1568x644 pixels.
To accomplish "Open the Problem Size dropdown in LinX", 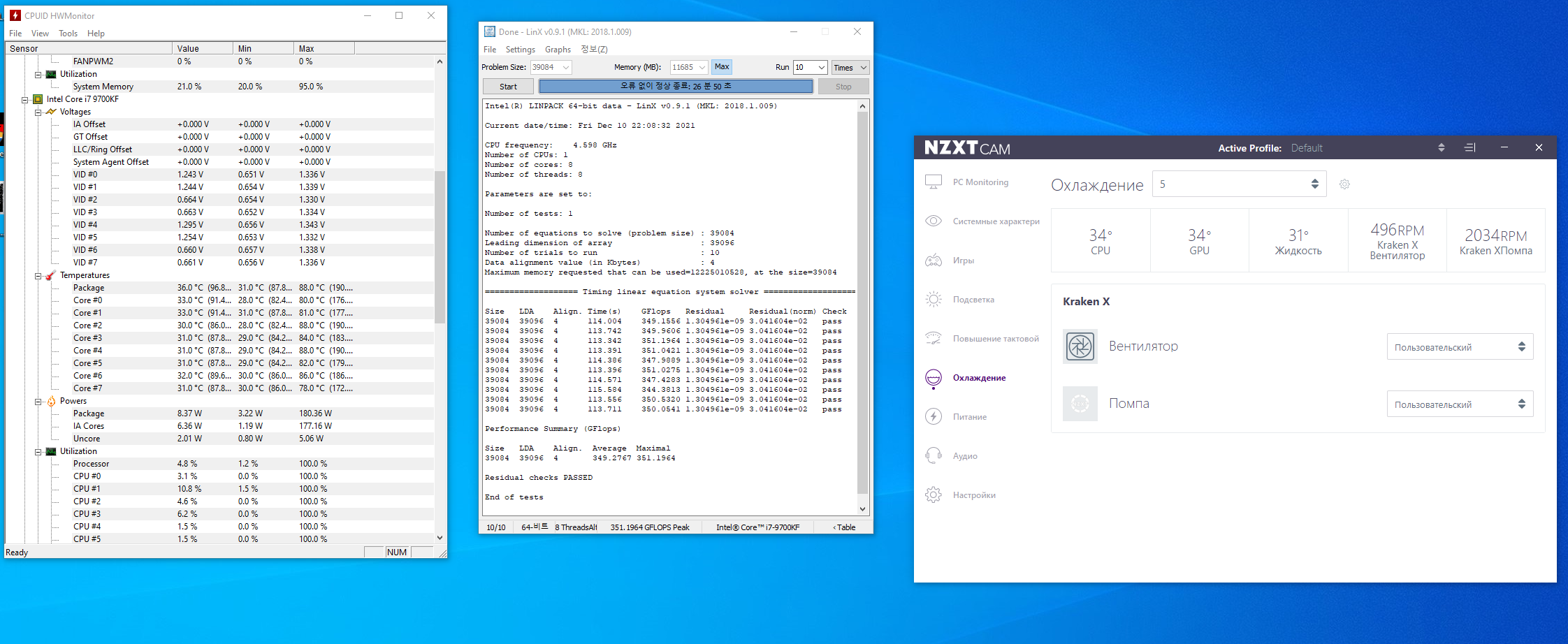I will [x=551, y=67].
